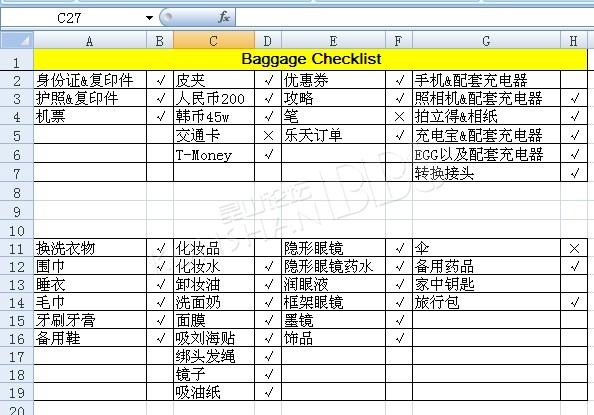
Task: Select column G header
Action: coord(486,40)
